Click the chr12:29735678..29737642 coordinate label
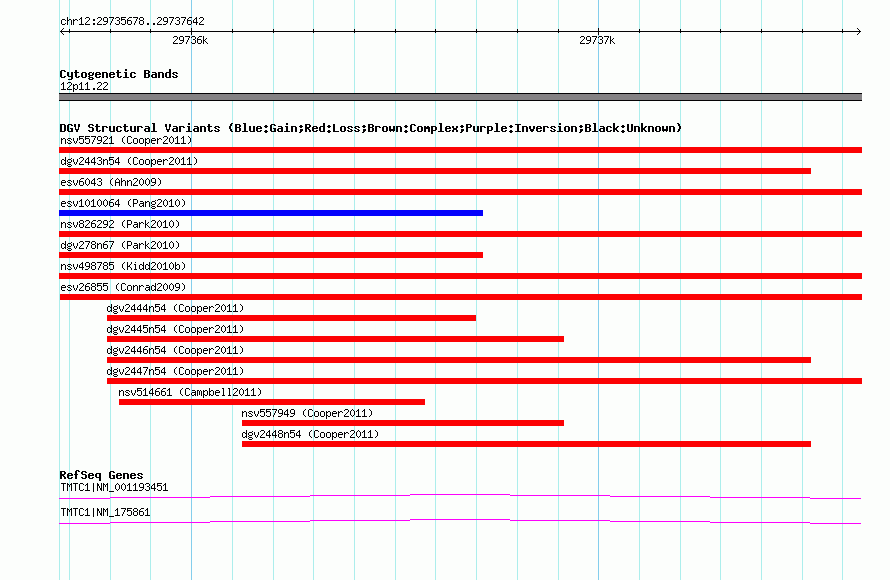This screenshot has height=580, width=890. [x=132, y=22]
